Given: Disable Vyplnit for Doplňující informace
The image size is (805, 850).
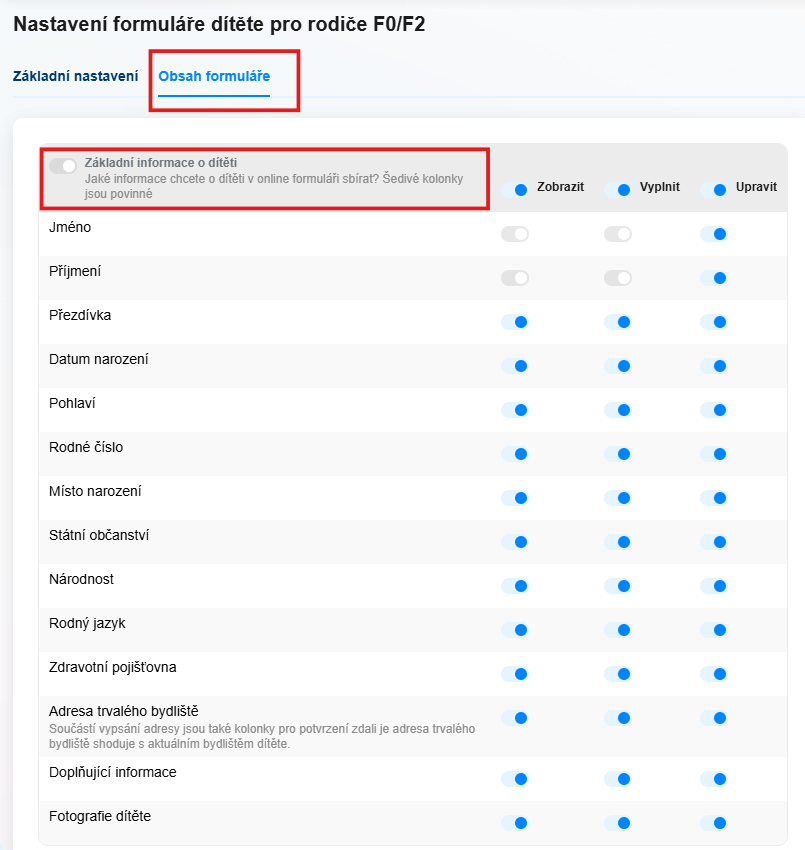Looking at the screenshot, I should [x=618, y=779].
